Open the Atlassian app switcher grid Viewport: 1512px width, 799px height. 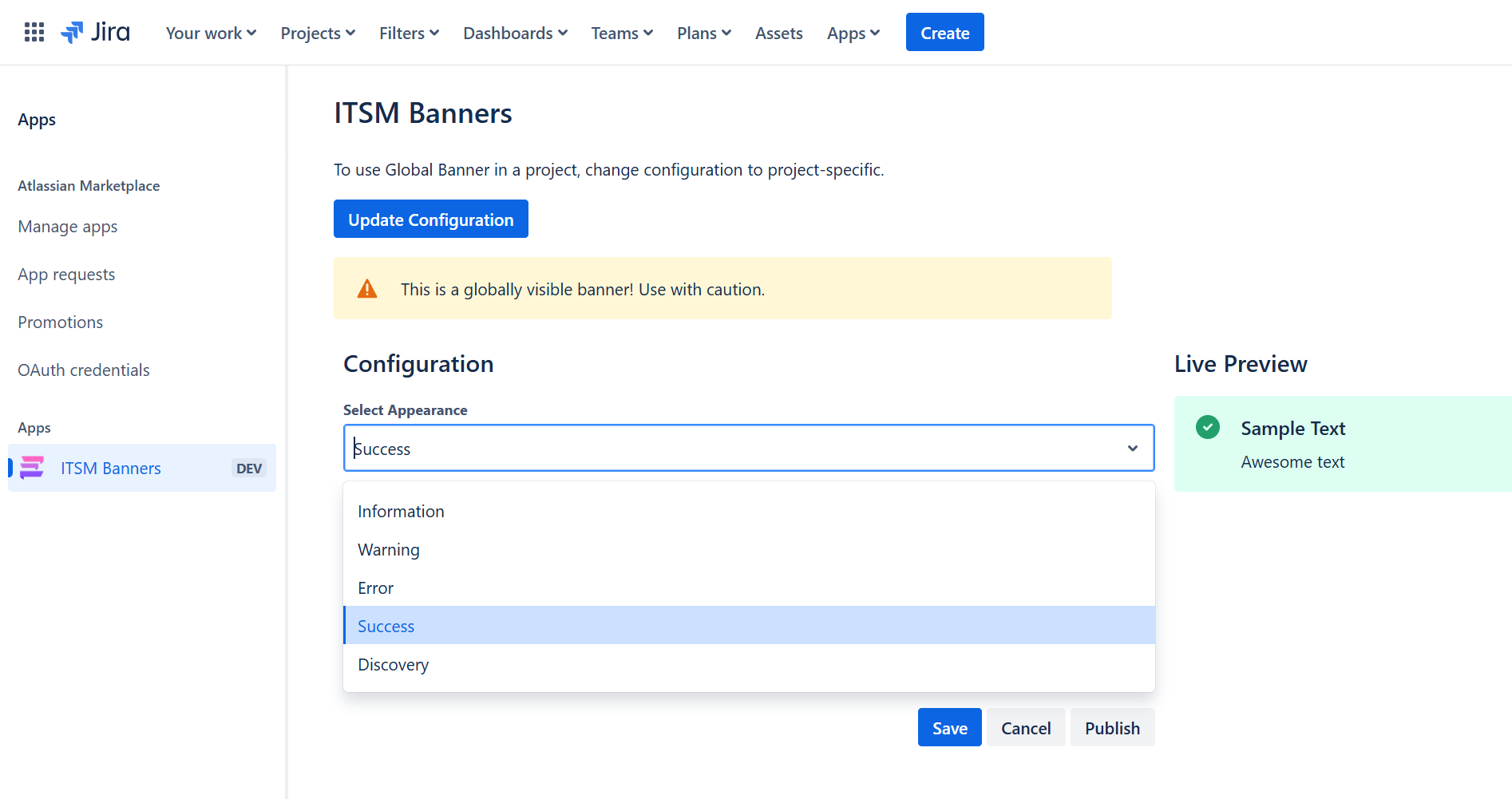coord(34,32)
